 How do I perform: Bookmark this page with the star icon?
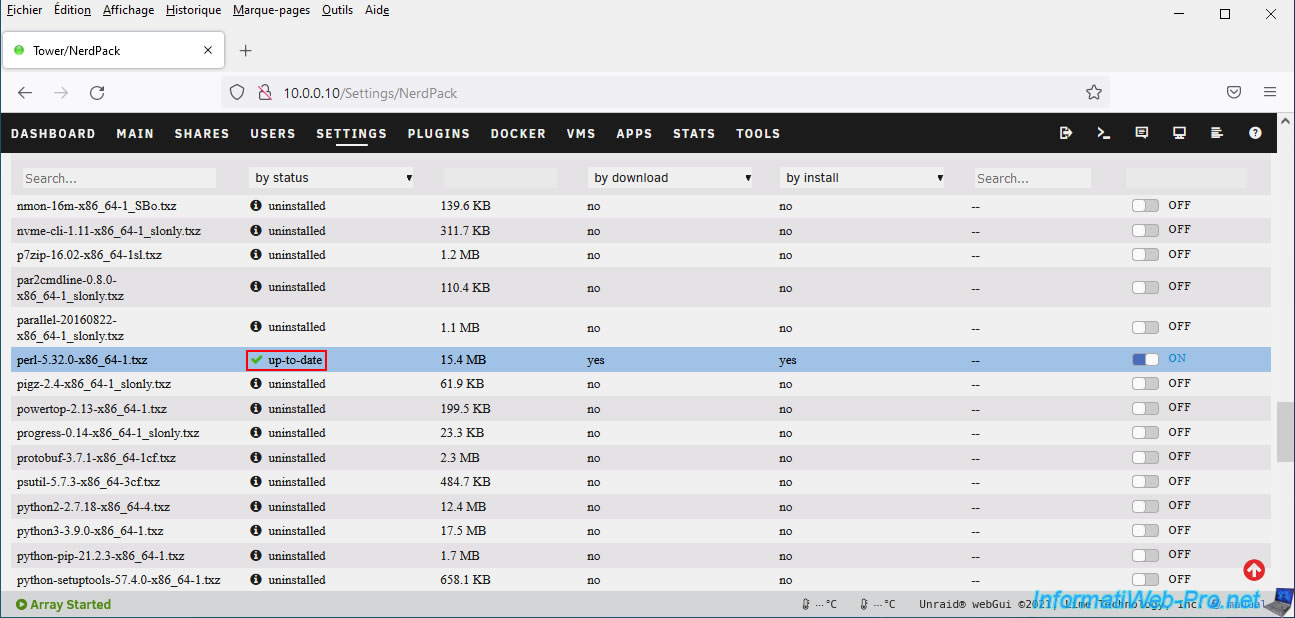1093,92
